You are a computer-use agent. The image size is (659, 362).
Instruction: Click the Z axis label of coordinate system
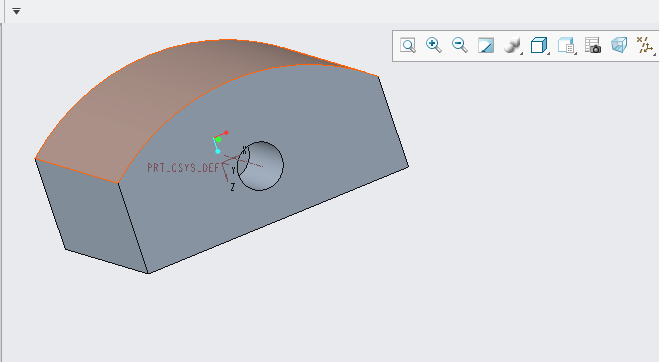[232, 188]
